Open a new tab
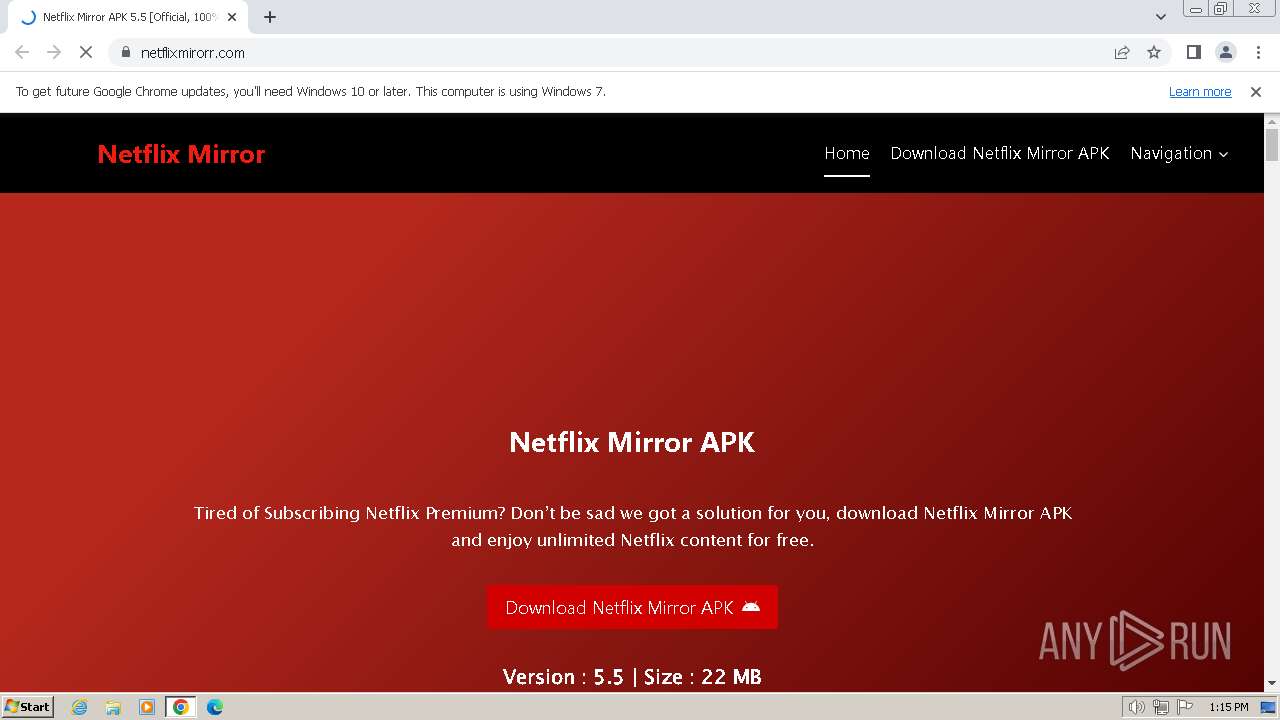Image resolution: width=1280 pixels, height=720 pixels. (270, 17)
